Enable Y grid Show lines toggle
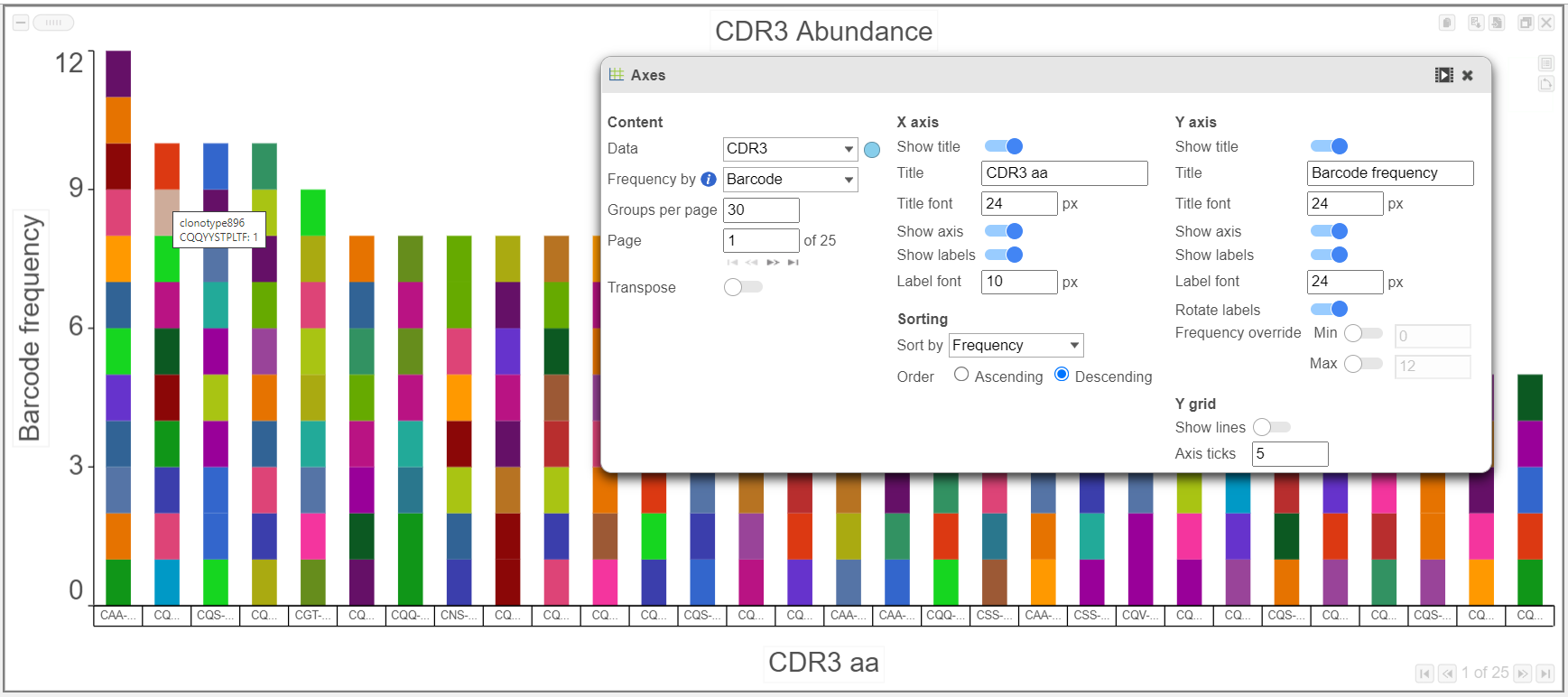The image size is (1568, 697). (1272, 427)
